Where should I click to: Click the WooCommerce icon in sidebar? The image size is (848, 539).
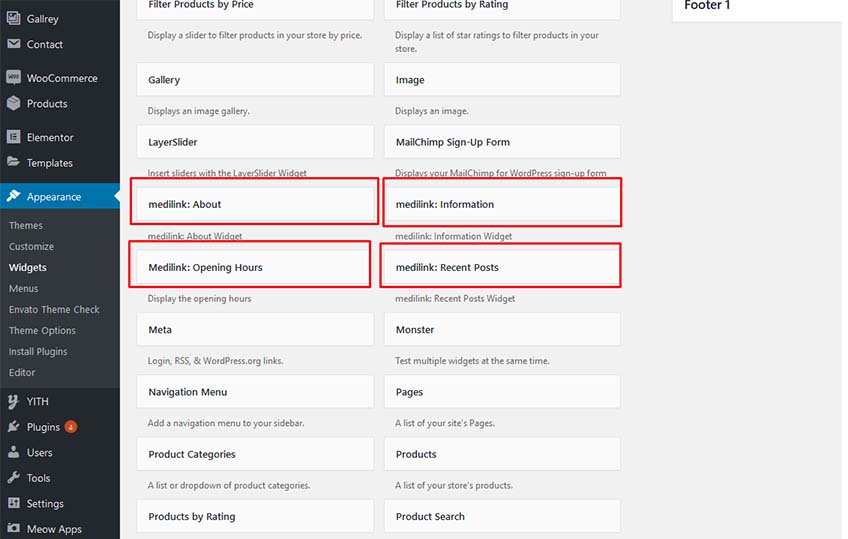[x=14, y=77]
